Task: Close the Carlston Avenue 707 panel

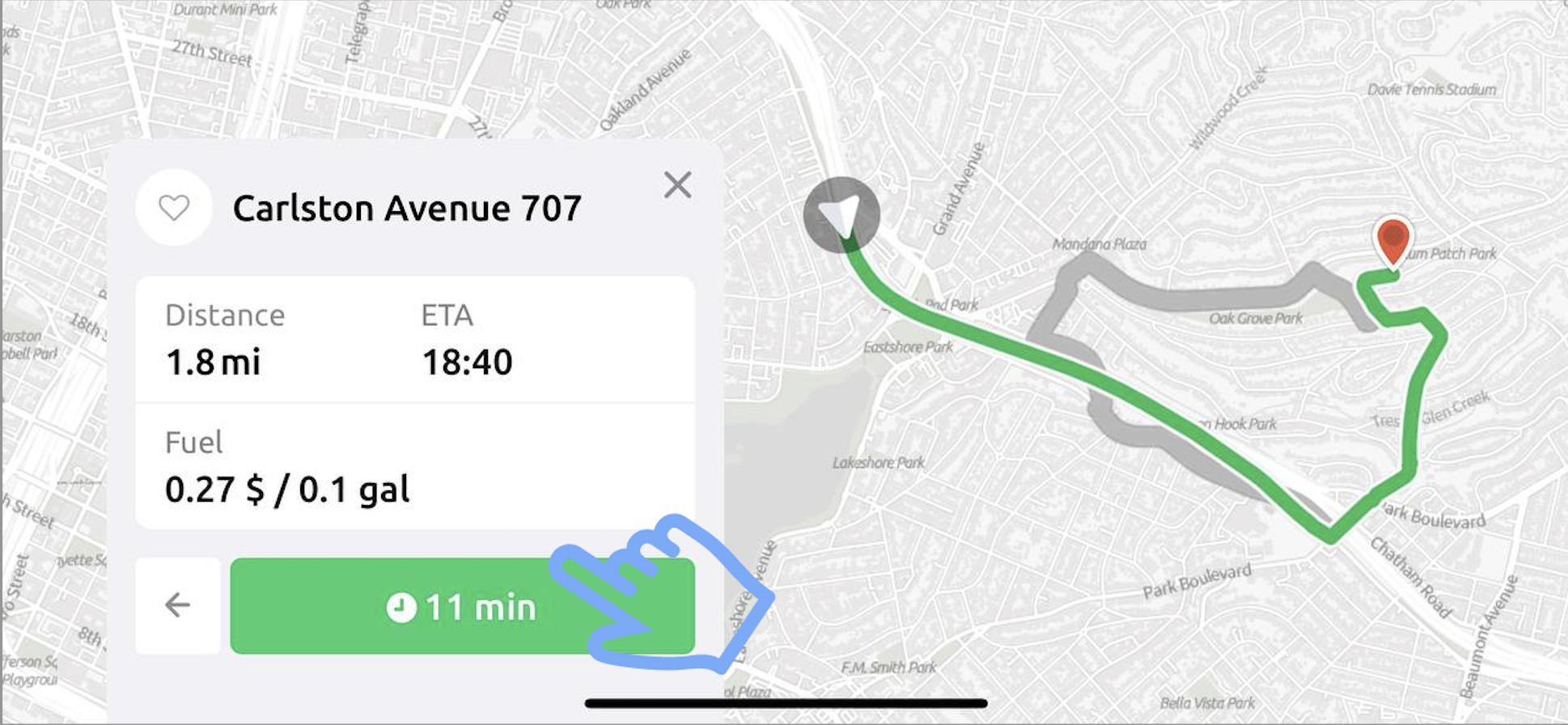Action: point(677,185)
